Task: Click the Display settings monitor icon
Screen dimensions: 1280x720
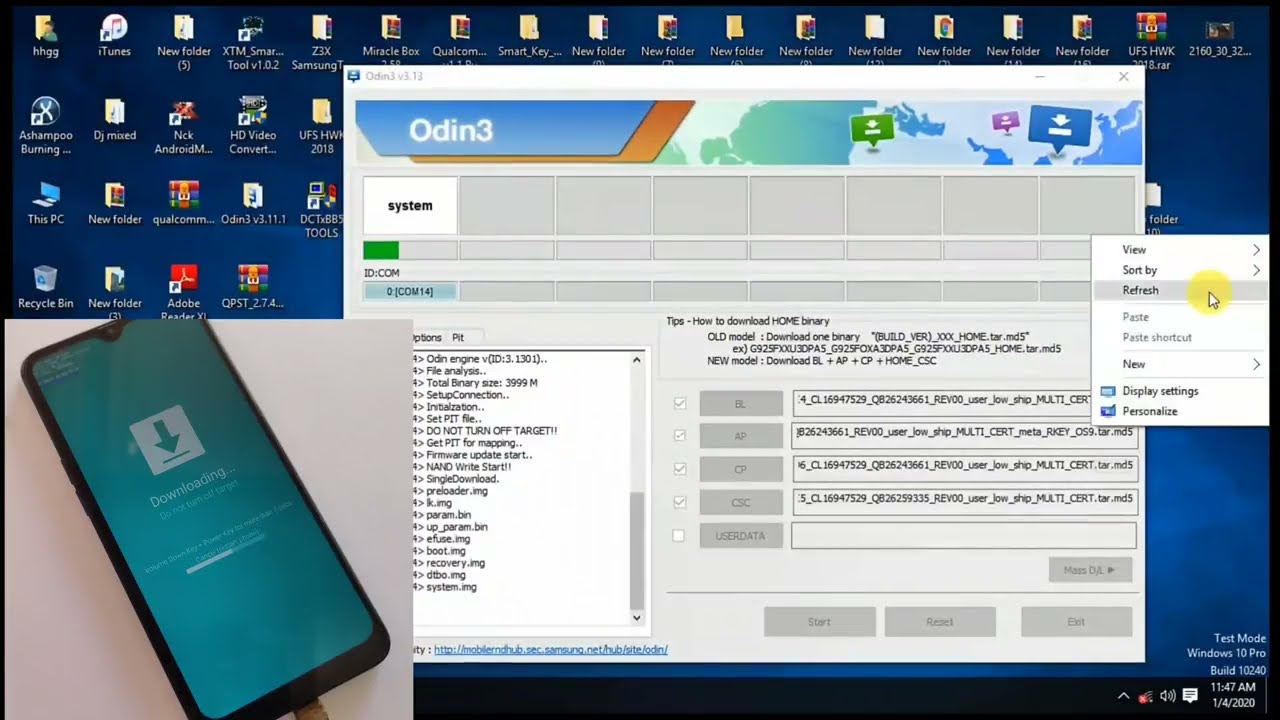Action: (x=1107, y=391)
